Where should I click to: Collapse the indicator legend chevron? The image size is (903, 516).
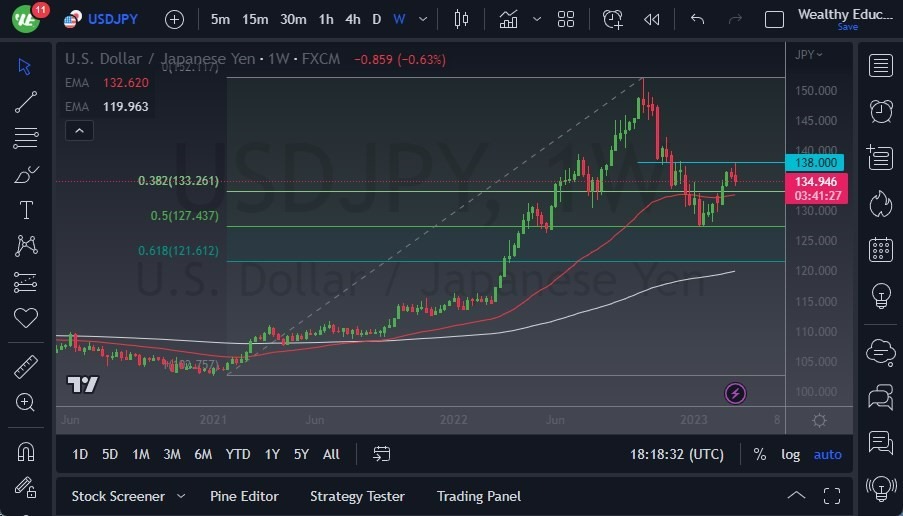[x=79, y=131]
